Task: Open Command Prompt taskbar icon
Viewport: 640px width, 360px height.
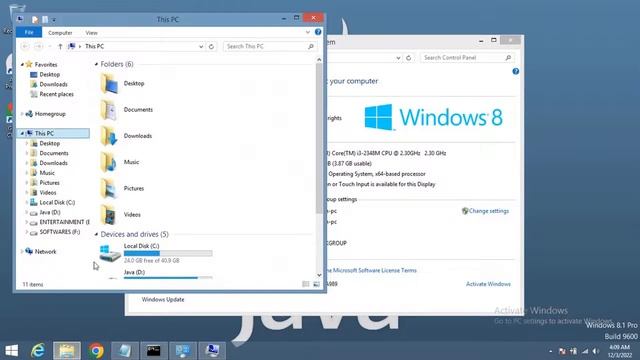Action: (x=154, y=351)
